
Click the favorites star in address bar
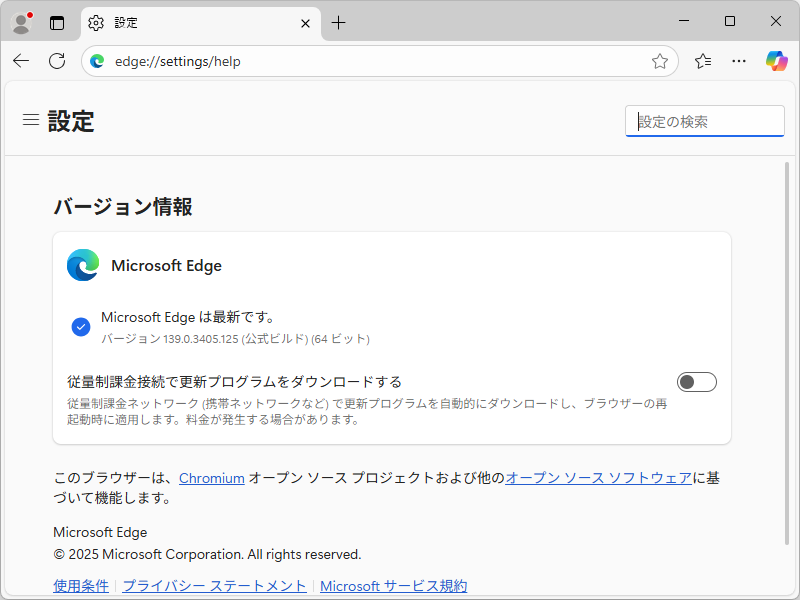click(660, 61)
